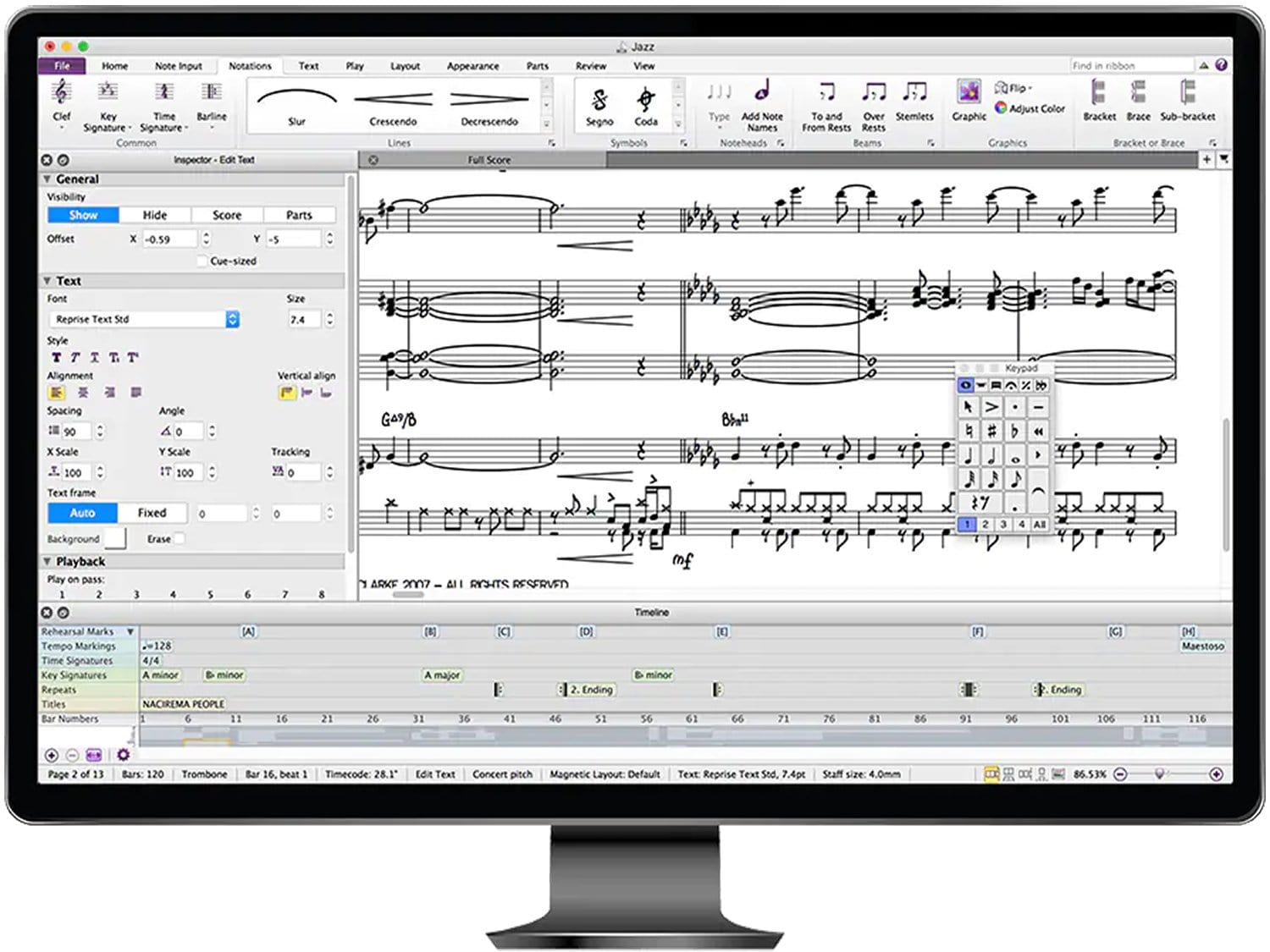
Task: Toggle the Cue-sized checkbox
Action: pyautogui.click(x=202, y=261)
